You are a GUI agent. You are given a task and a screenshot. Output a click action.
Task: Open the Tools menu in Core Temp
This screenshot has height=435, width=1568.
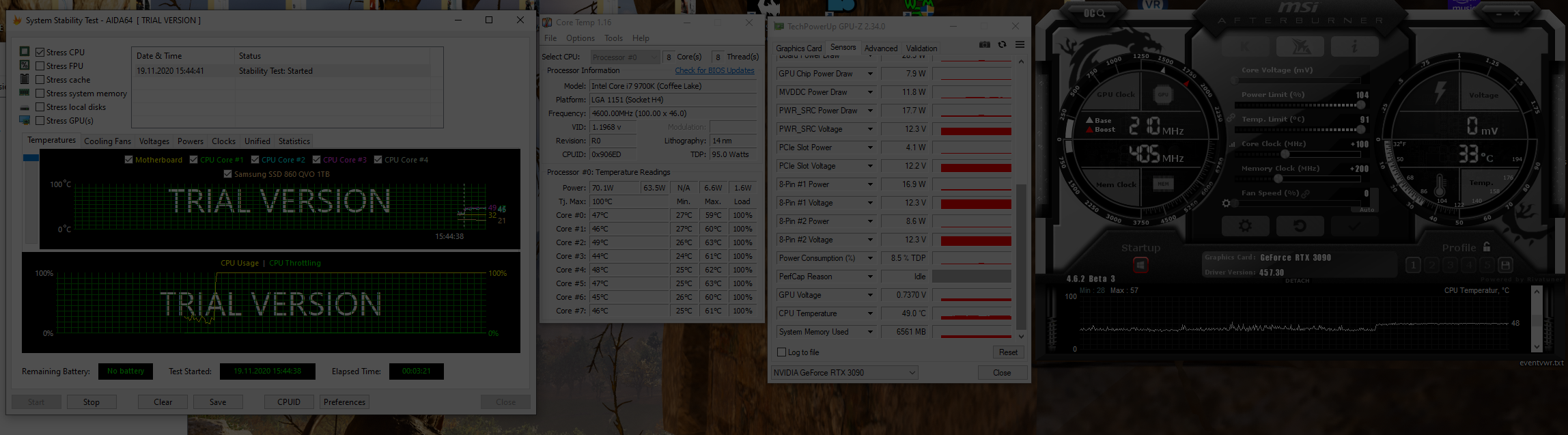click(613, 38)
